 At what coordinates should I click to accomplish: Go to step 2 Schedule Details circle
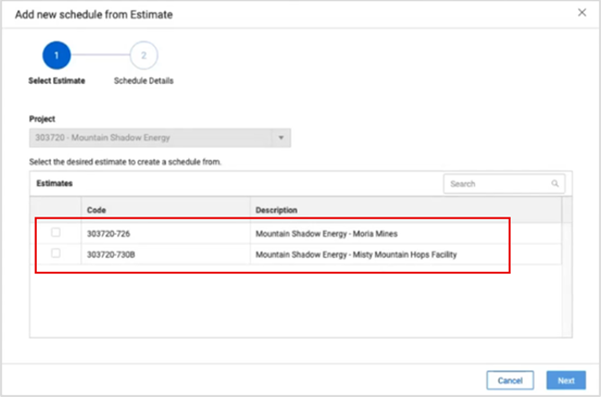(144, 56)
